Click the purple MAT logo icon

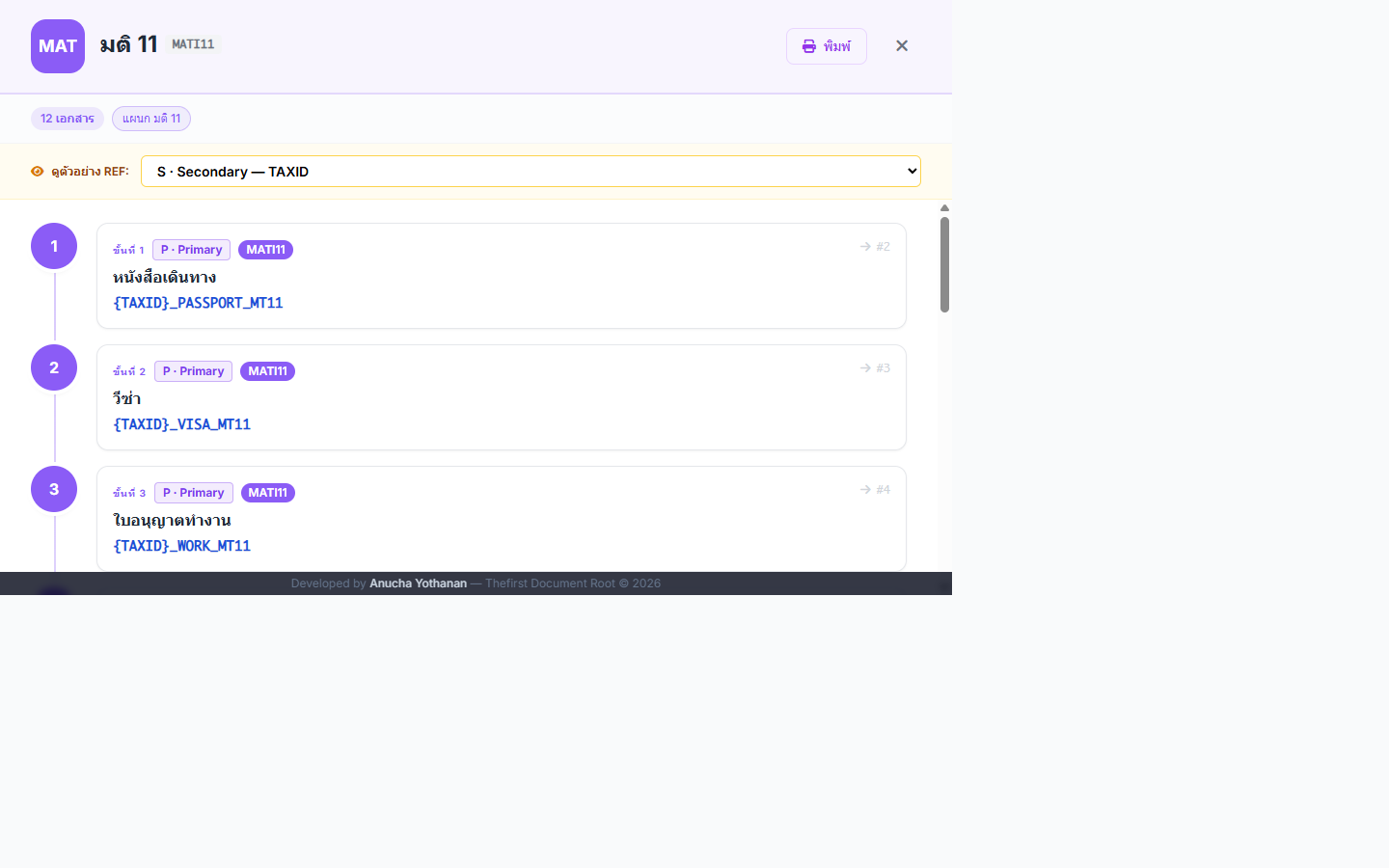pos(58,46)
